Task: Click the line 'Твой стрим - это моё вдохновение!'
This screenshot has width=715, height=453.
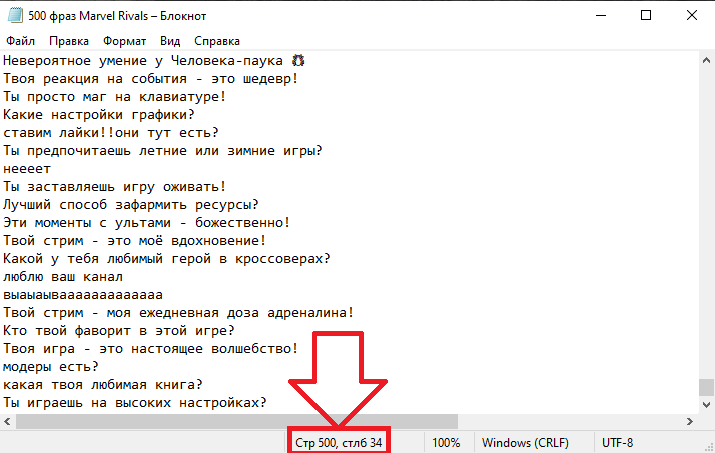Action: (135, 241)
